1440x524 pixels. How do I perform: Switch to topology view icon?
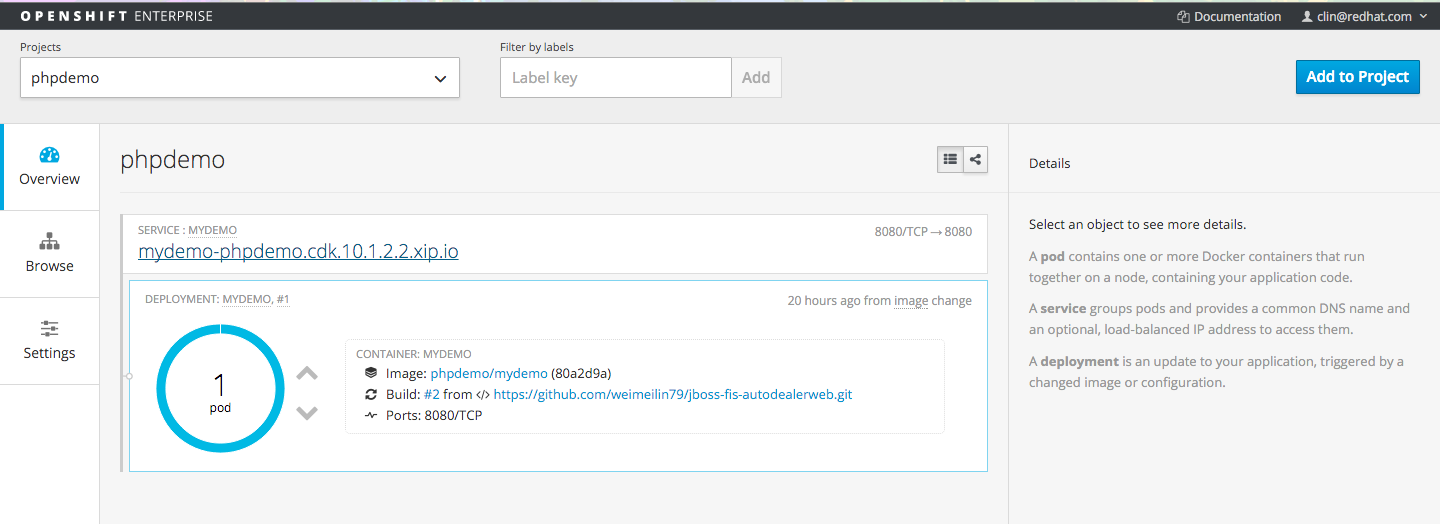point(976,159)
